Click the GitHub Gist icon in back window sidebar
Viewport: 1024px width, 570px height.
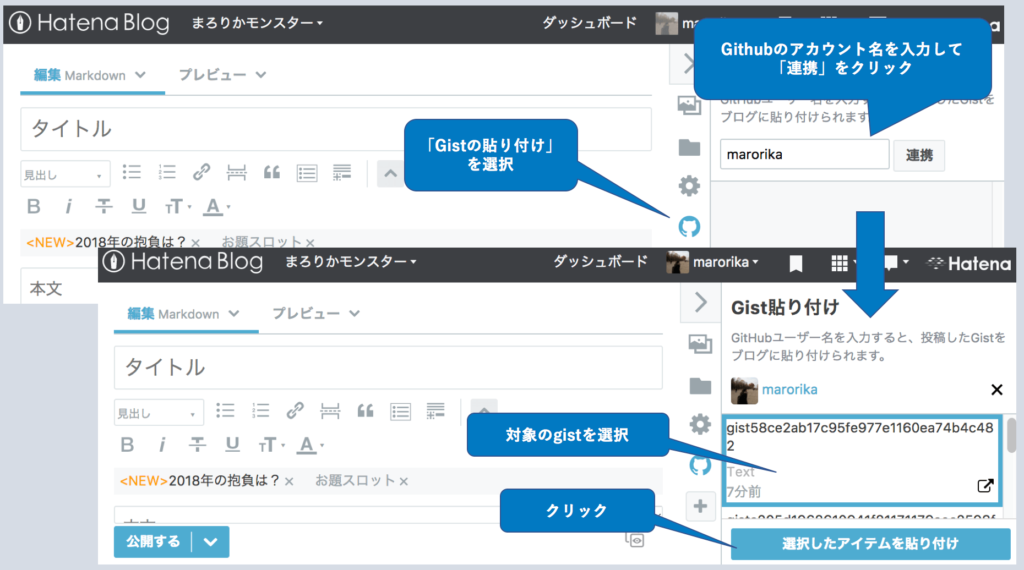[x=689, y=227]
